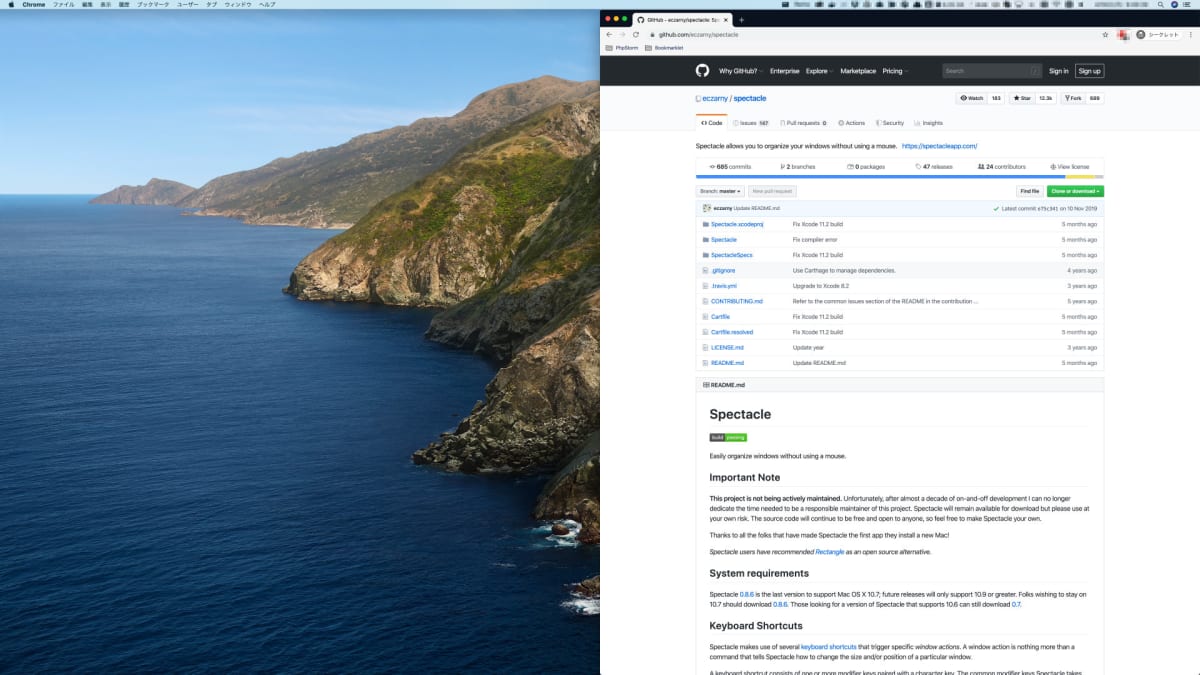The height and width of the screenshot is (675, 1200).
Task: Open Enterprise in GitHub header
Action: coord(785,71)
